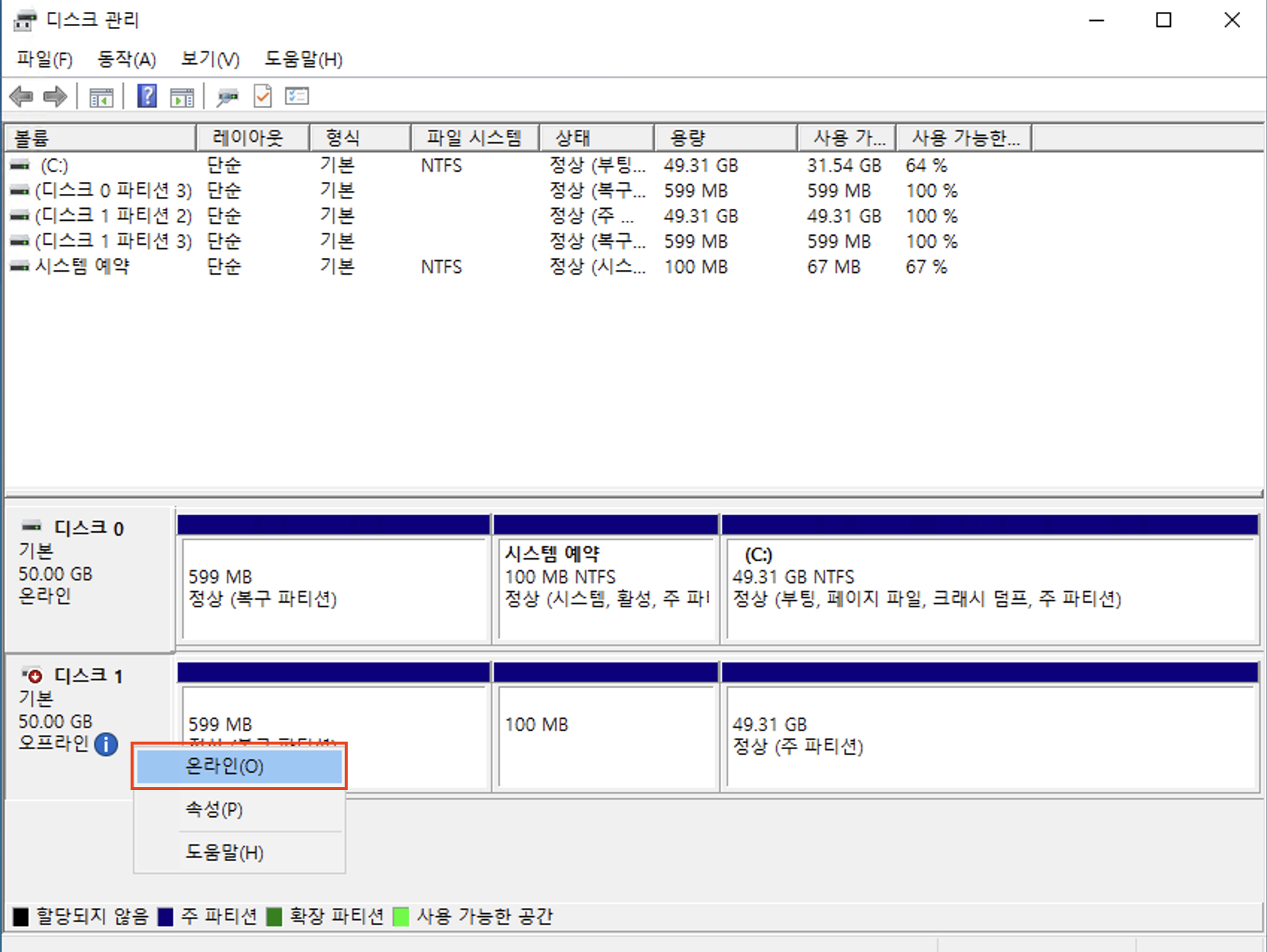Show/hide action pane toolbar icon

click(x=182, y=97)
